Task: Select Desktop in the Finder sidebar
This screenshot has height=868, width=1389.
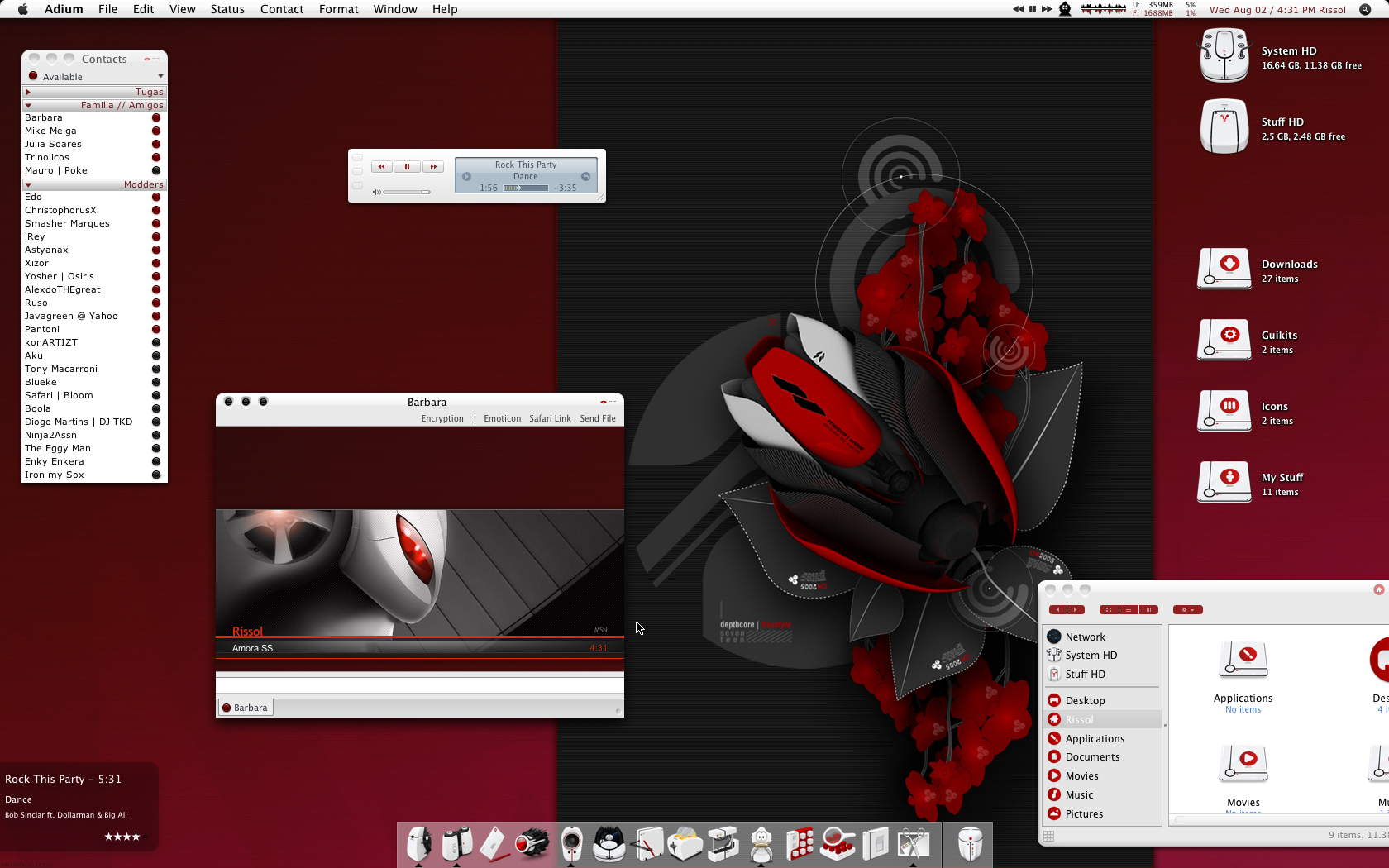Action: 1102,700
